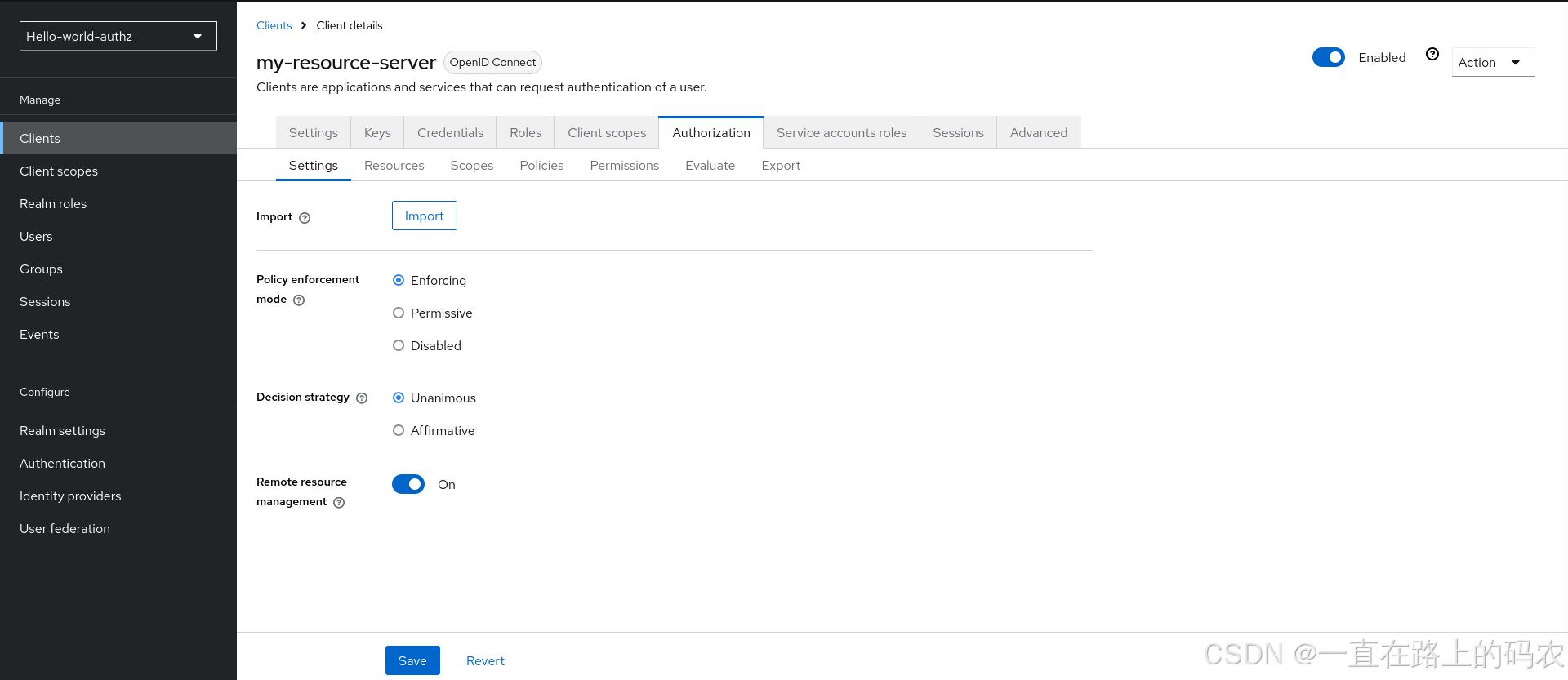The image size is (1568, 680).
Task: Select the Authorization tab
Action: [x=711, y=132]
